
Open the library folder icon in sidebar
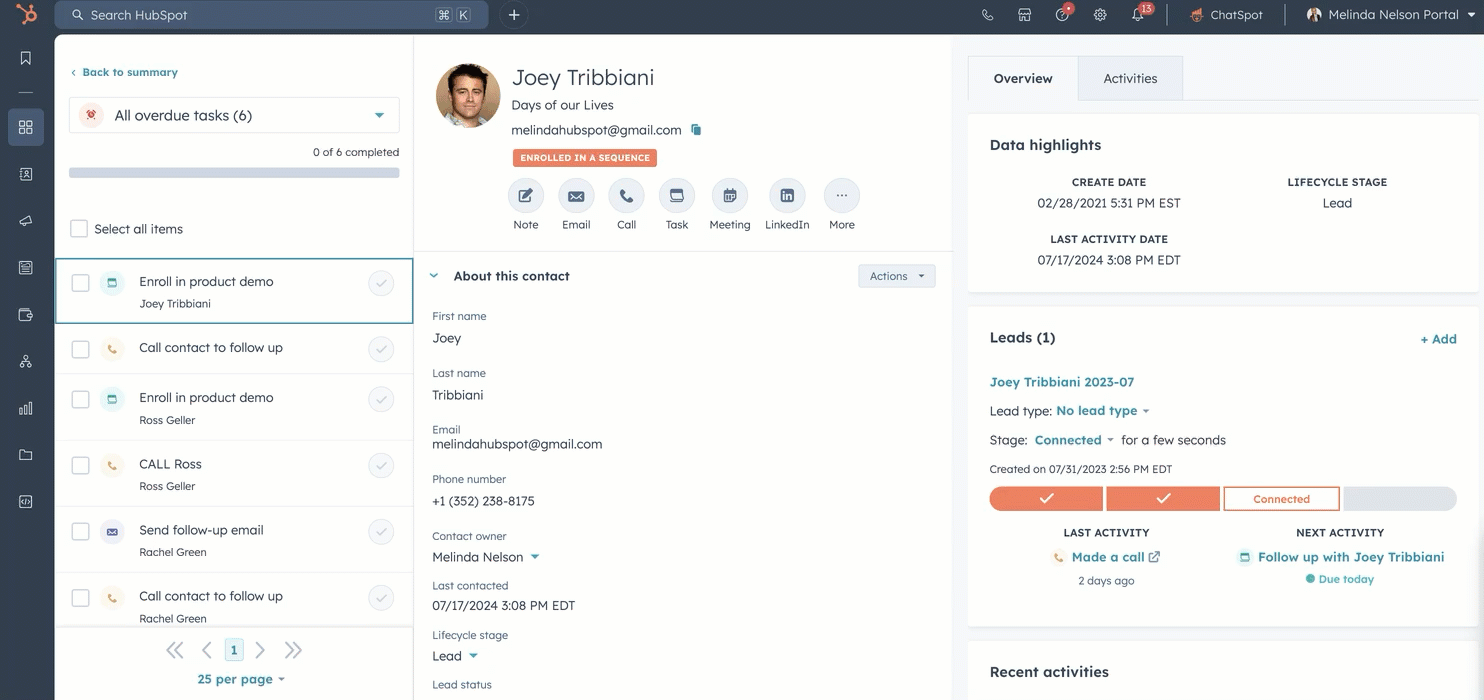click(26, 455)
